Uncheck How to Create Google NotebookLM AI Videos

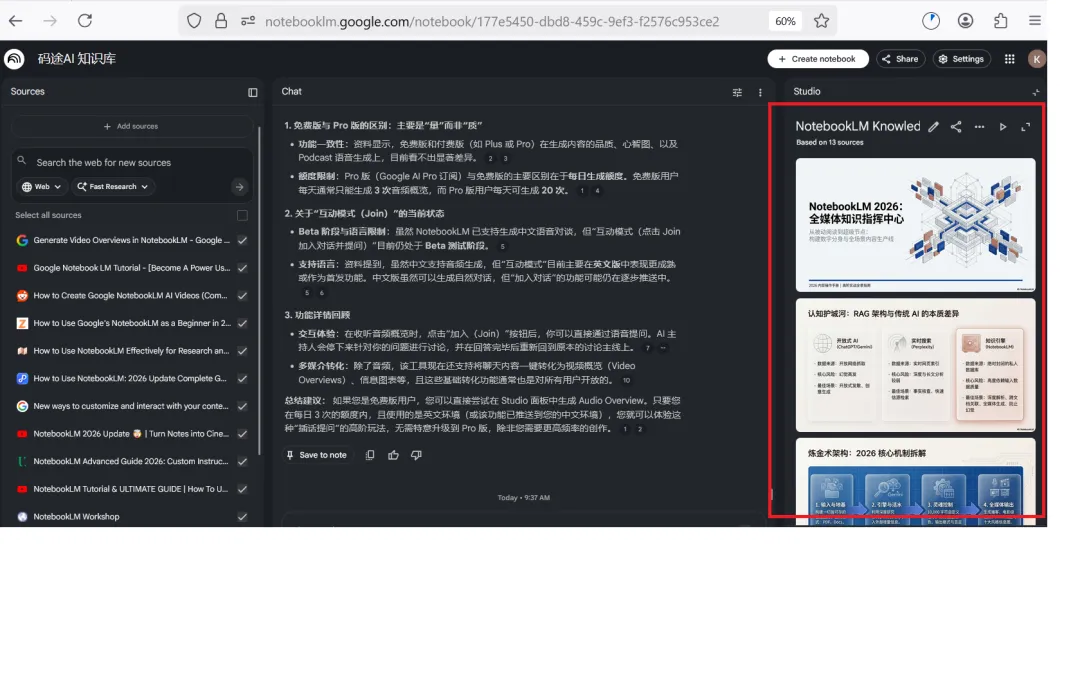coord(242,295)
